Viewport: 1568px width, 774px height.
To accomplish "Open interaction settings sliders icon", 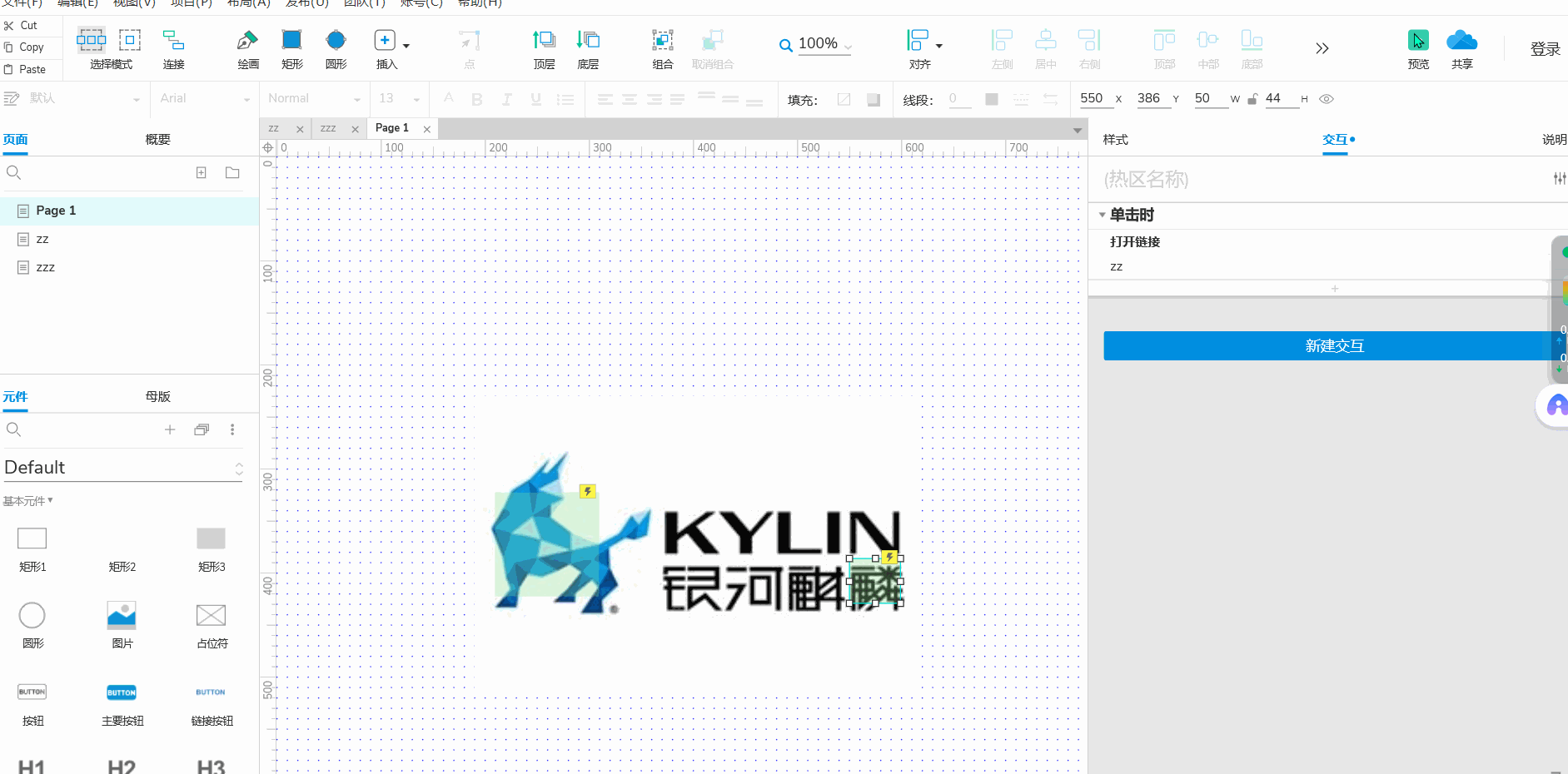I will (x=1559, y=178).
